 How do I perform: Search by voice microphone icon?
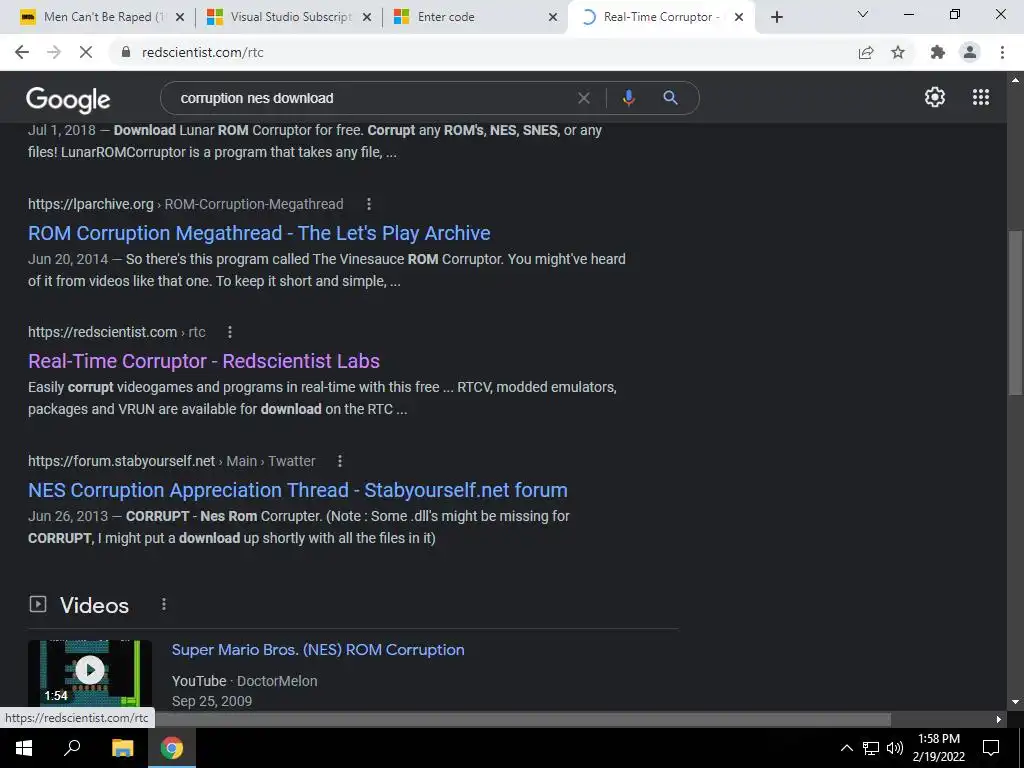(x=628, y=98)
